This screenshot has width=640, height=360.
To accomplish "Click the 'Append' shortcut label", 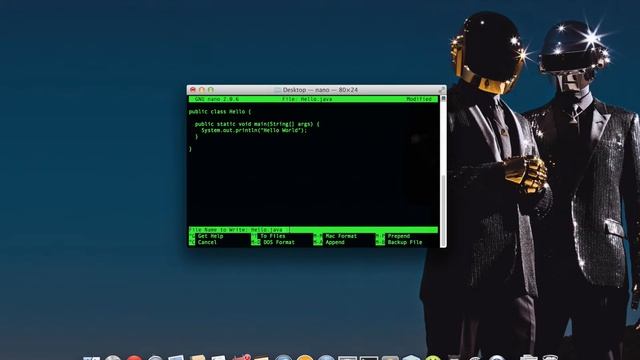I will [x=335, y=242].
